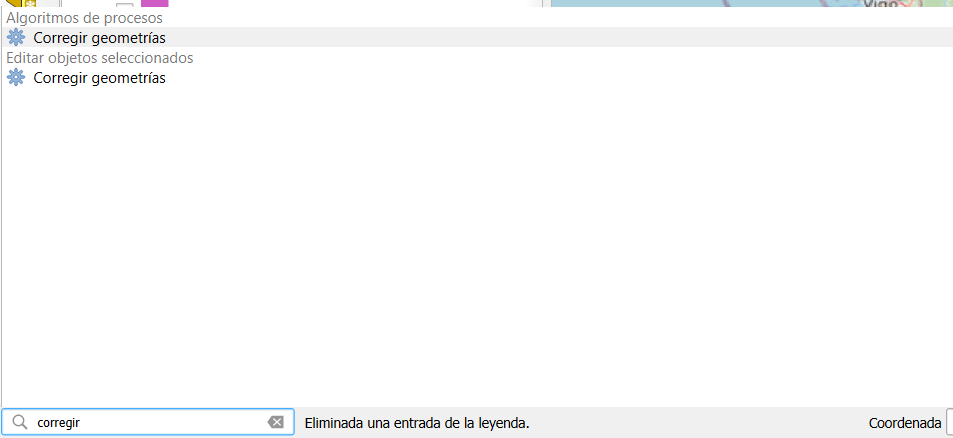Click the coordinate input box after Coordenada

(949, 423)
